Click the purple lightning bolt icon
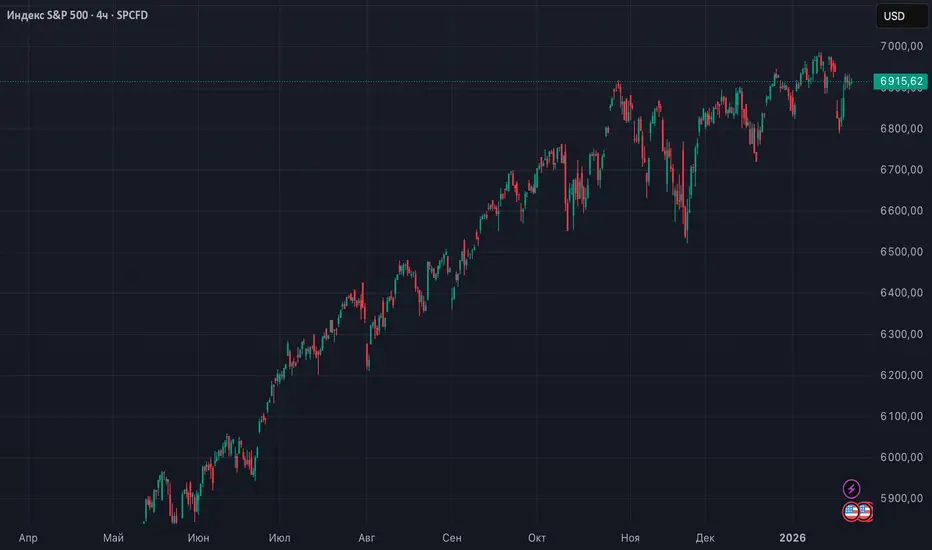 click(x=851, y=489)
